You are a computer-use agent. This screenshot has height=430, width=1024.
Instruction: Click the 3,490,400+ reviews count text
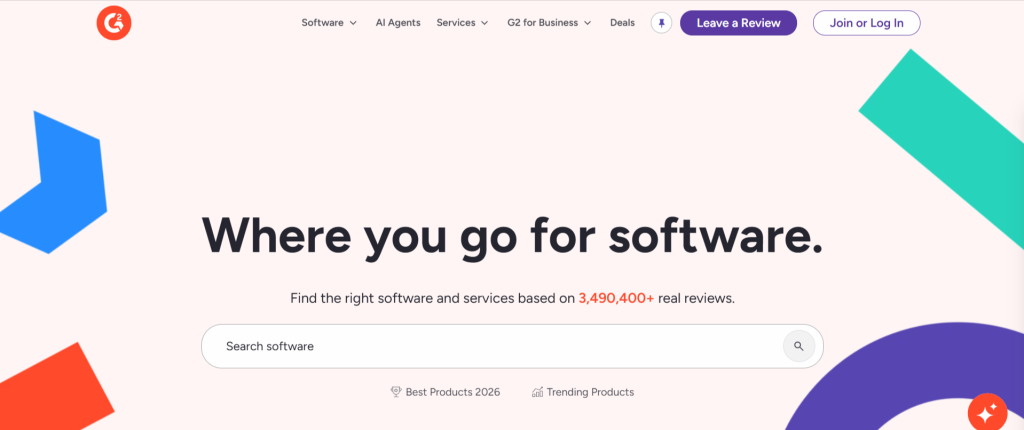coord(616,299)
